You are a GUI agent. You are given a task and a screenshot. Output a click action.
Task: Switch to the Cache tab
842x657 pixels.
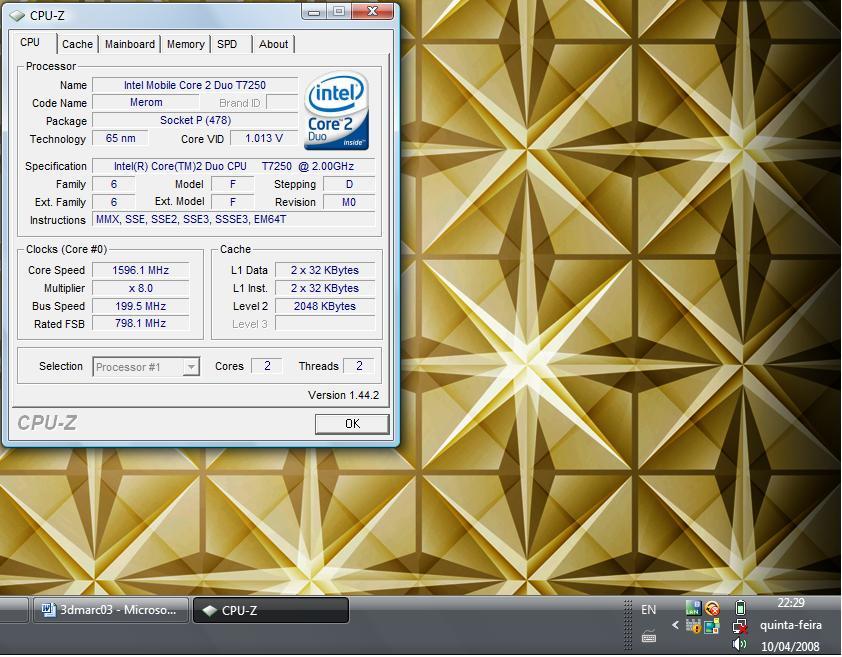tap(77, 44)
